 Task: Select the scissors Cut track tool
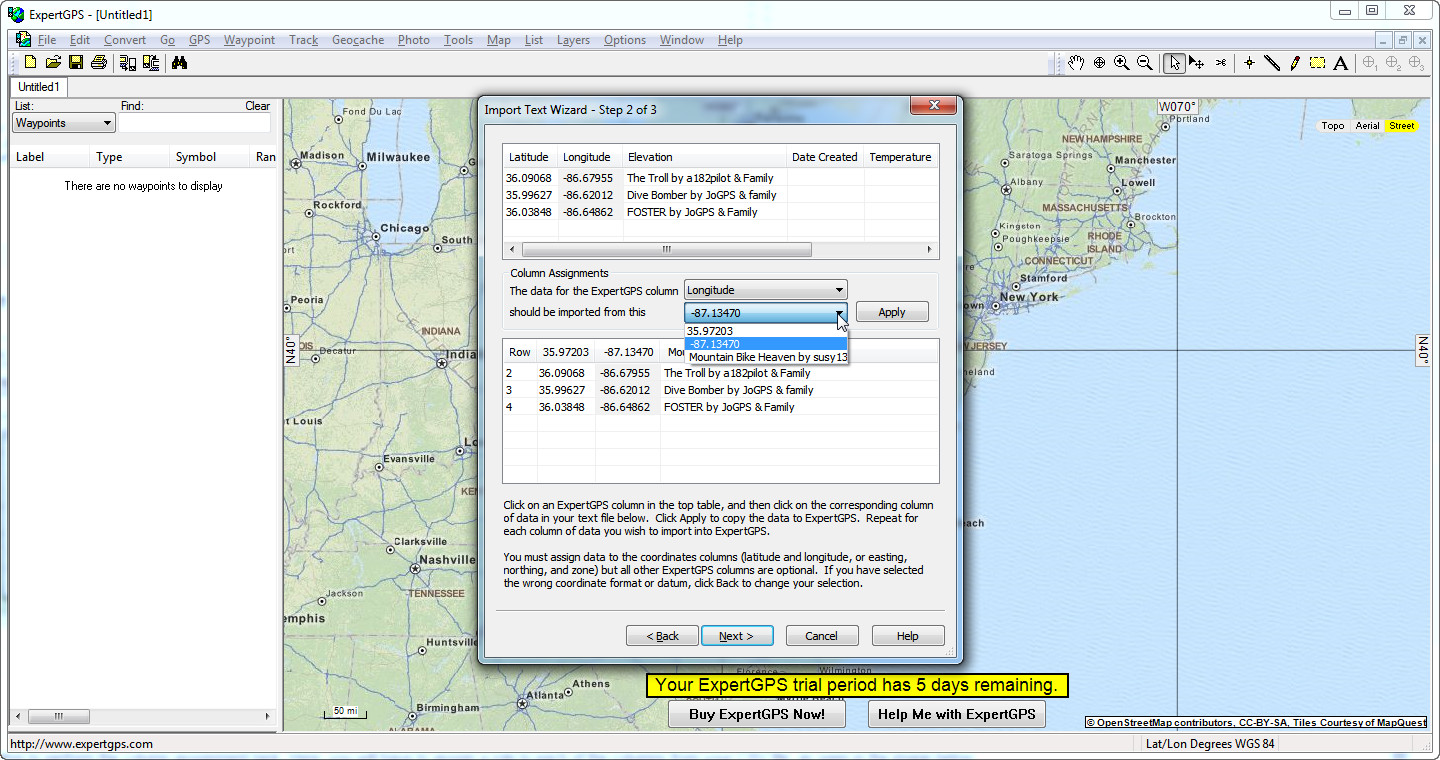click(x=1221, y=63)
